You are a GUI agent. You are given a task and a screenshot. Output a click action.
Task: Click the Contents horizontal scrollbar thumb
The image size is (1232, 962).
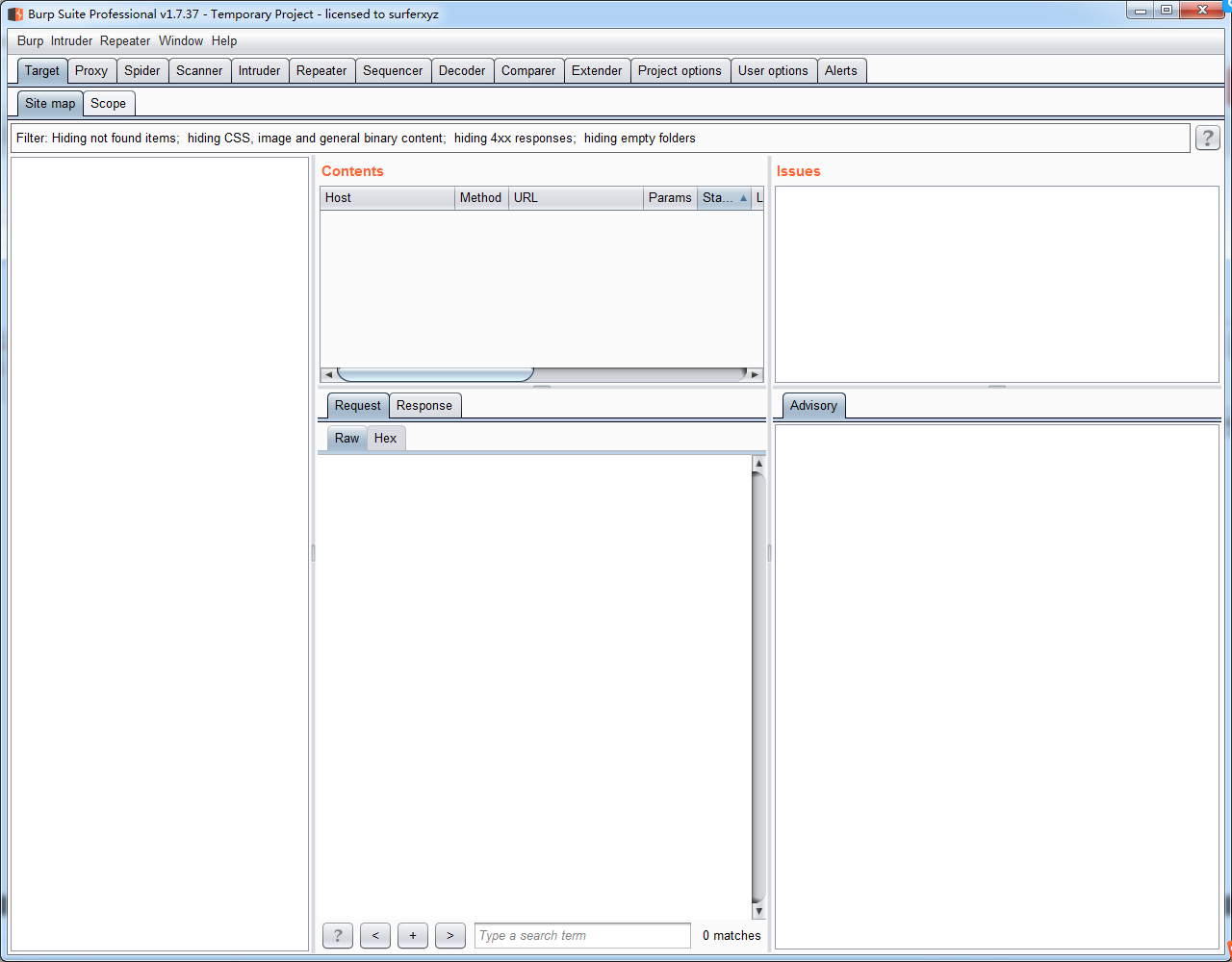[x=435, y=374]
